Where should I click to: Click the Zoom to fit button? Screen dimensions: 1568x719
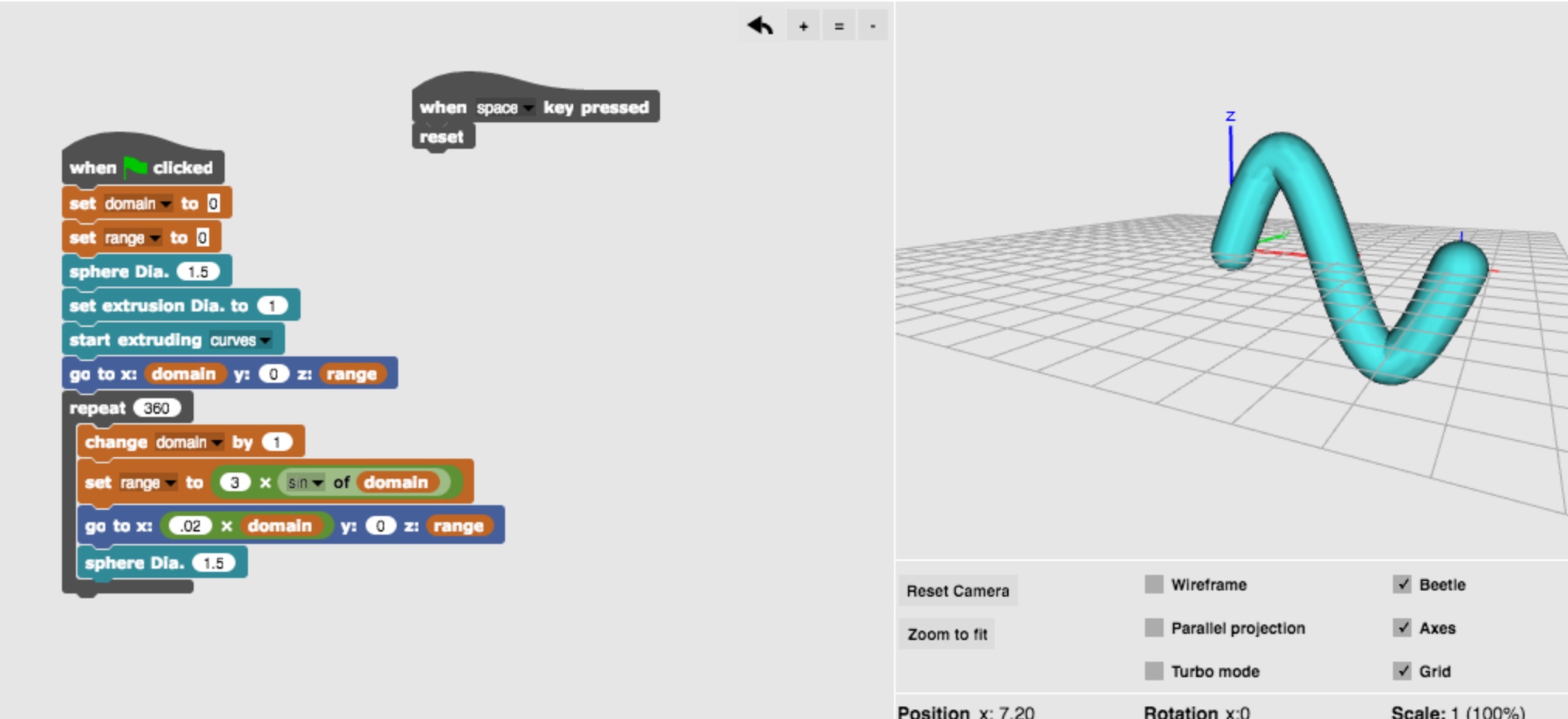[x=947, y=634]
